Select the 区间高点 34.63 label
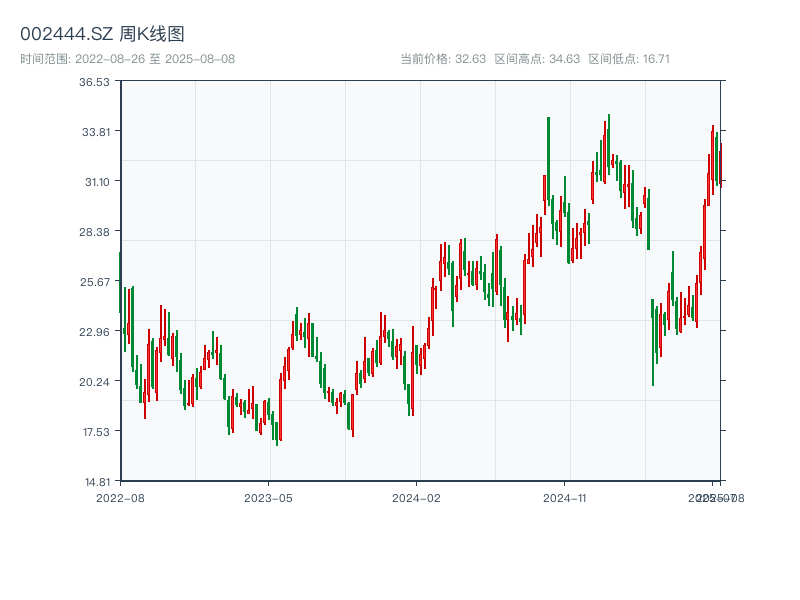 coord(537,59)
